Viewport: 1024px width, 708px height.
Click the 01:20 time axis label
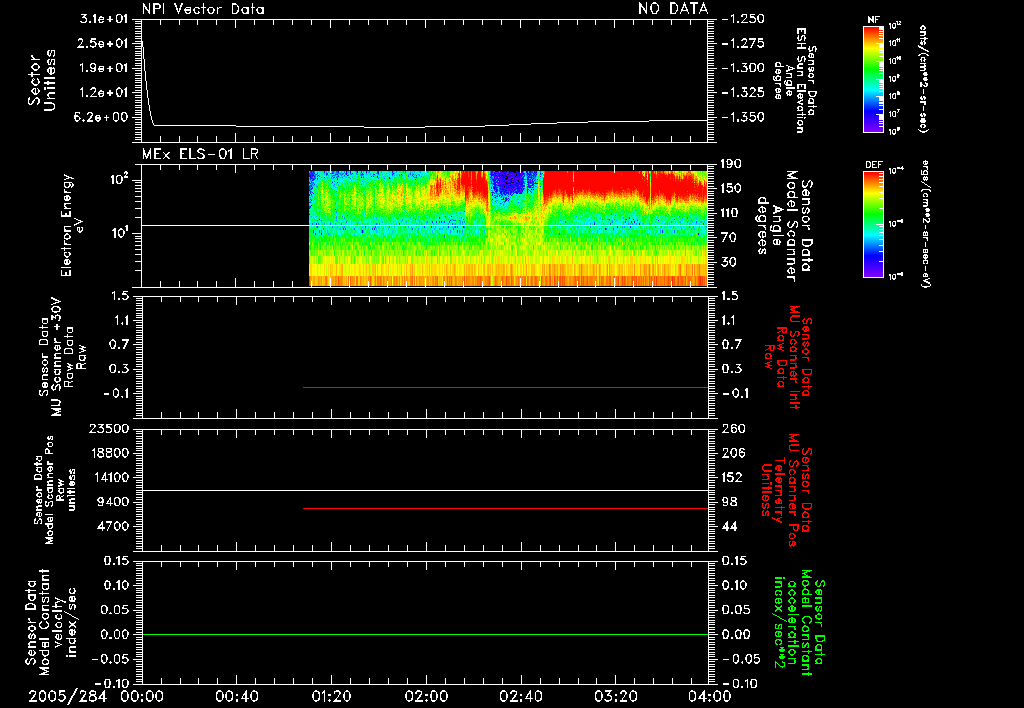pyautogui.click(x=331, y=696)
